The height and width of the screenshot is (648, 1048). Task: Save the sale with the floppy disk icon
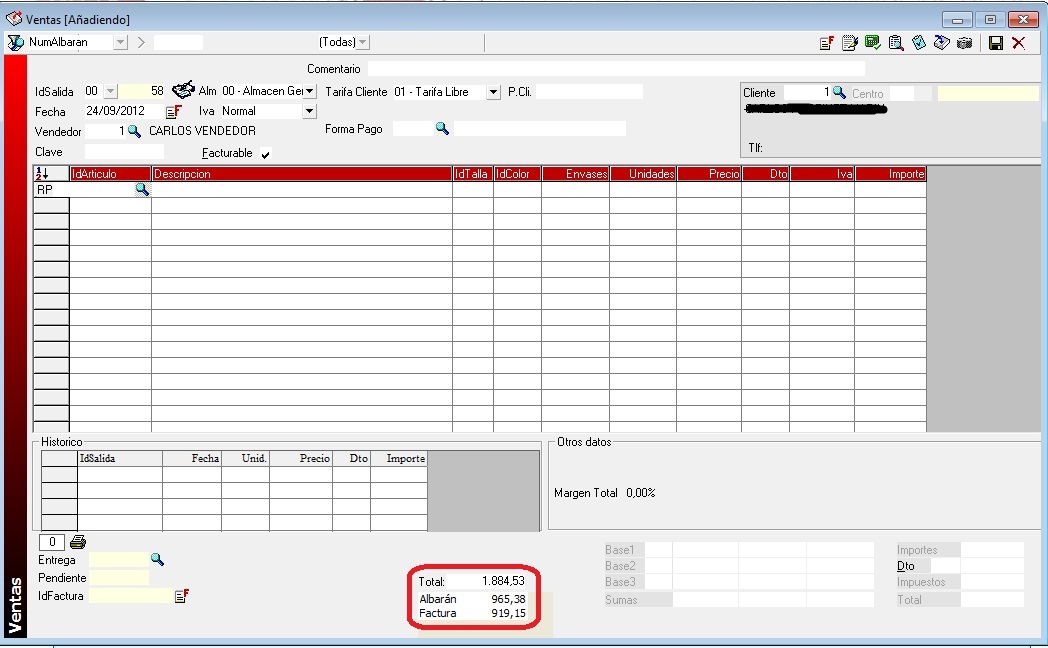click(996, 43)
